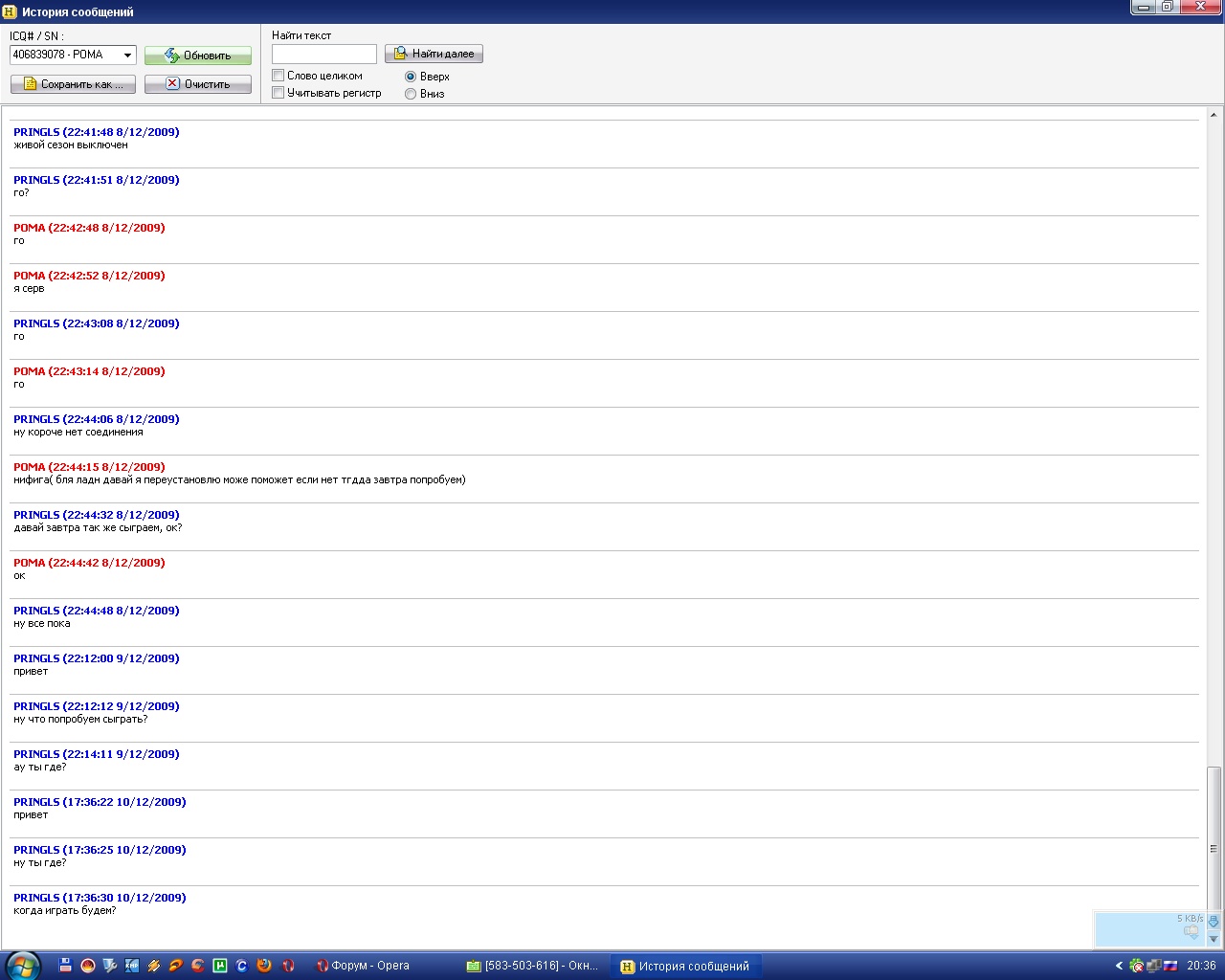The image size is (1225, 980).
Task: Click message 'ну все пока'
Action: point(42,624)
